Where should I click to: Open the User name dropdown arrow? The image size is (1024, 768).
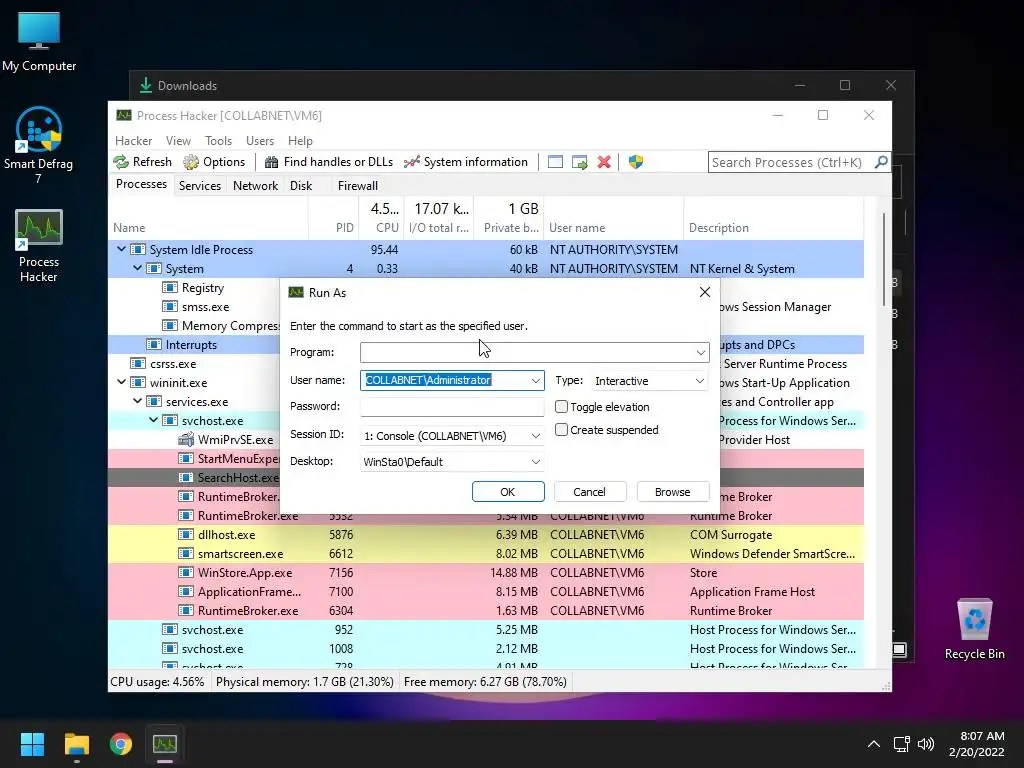pos(536,380)
